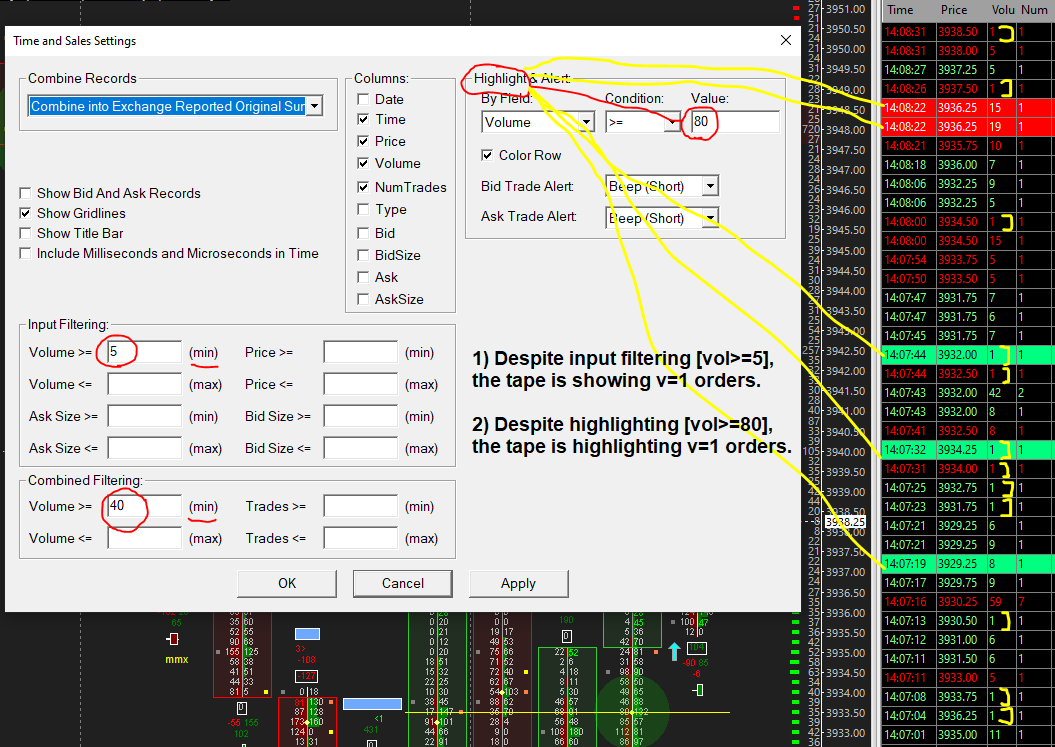Enable the Date column checkbox
This screenshot has width=1055, height=747.
point(363,100)
